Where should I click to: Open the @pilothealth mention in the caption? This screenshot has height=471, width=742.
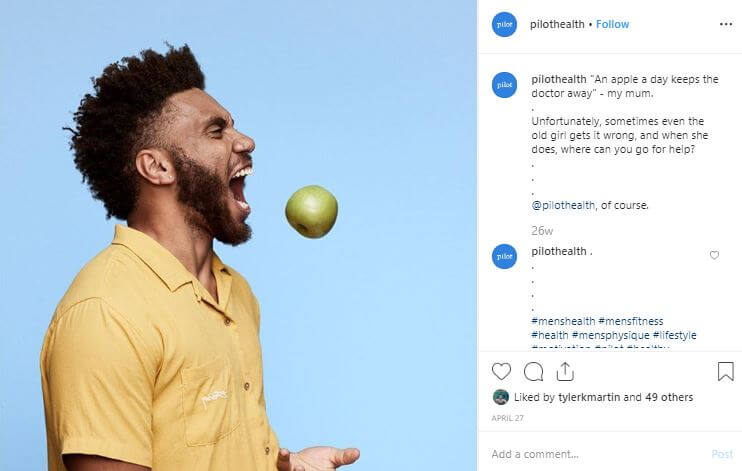click(563, 205)
